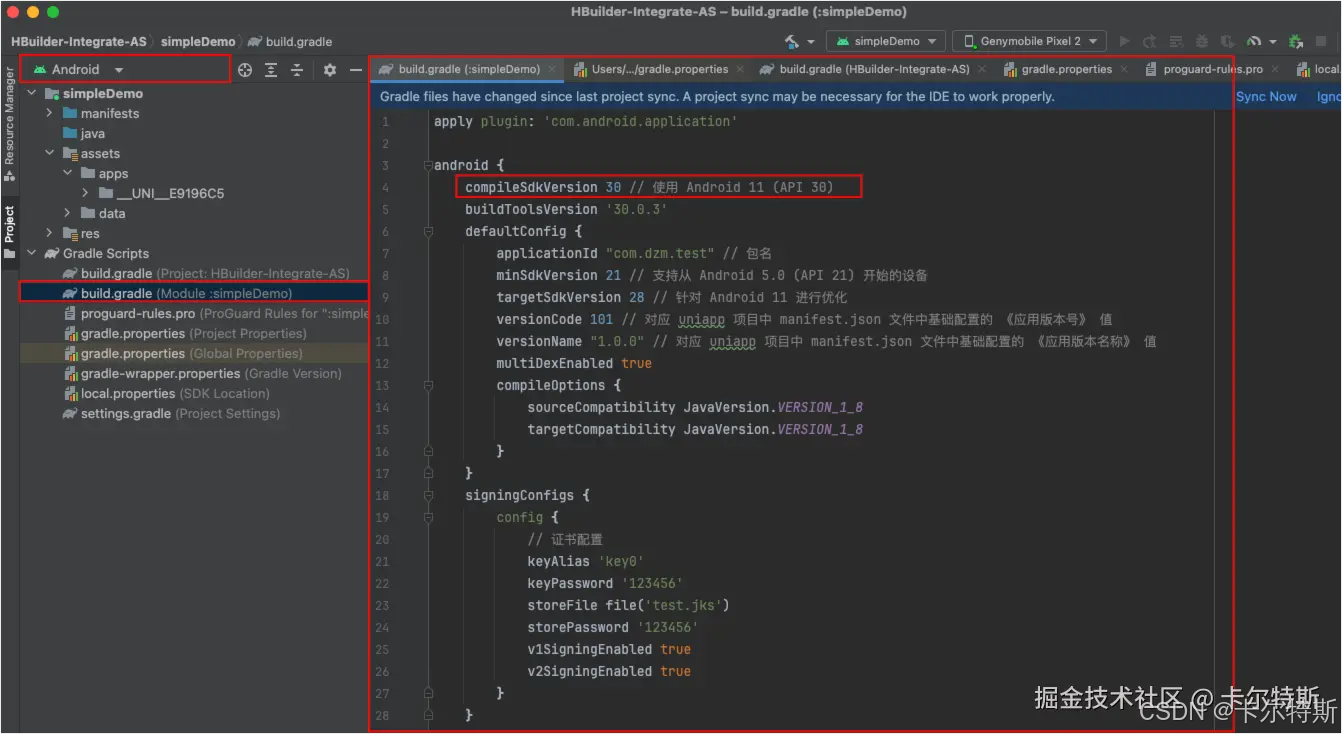Click storeFile file('test.jks') line
Screen dimensions: 1342x734
pos(628,605)
